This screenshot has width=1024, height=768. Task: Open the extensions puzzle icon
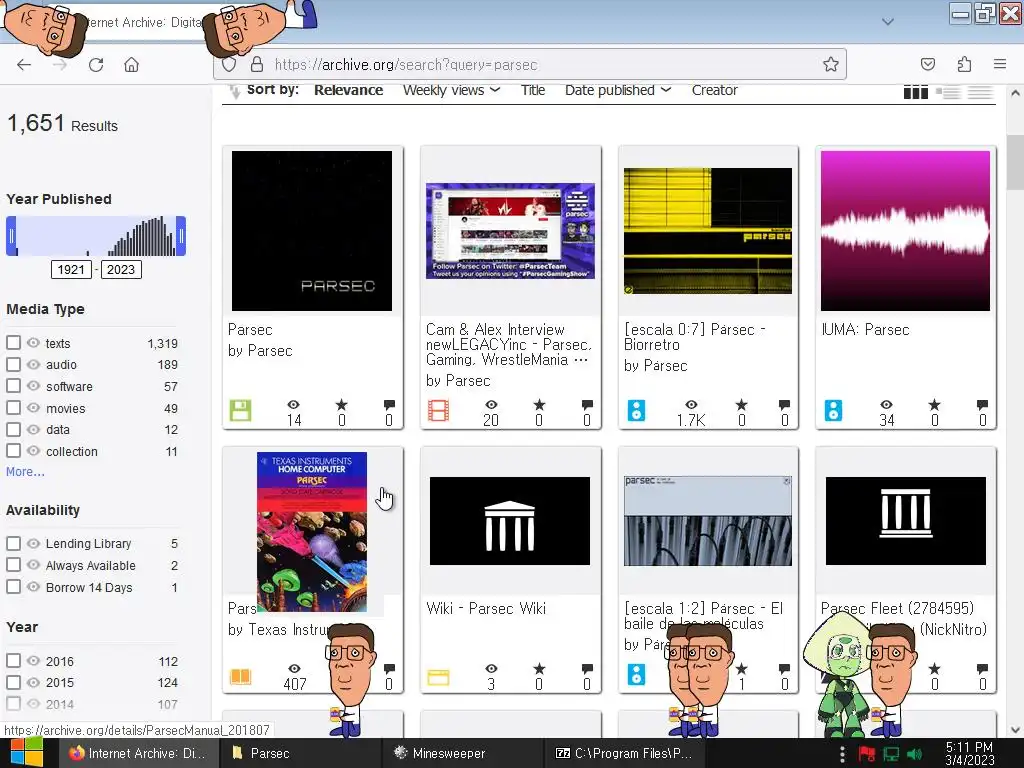click(x=964, y=64)
